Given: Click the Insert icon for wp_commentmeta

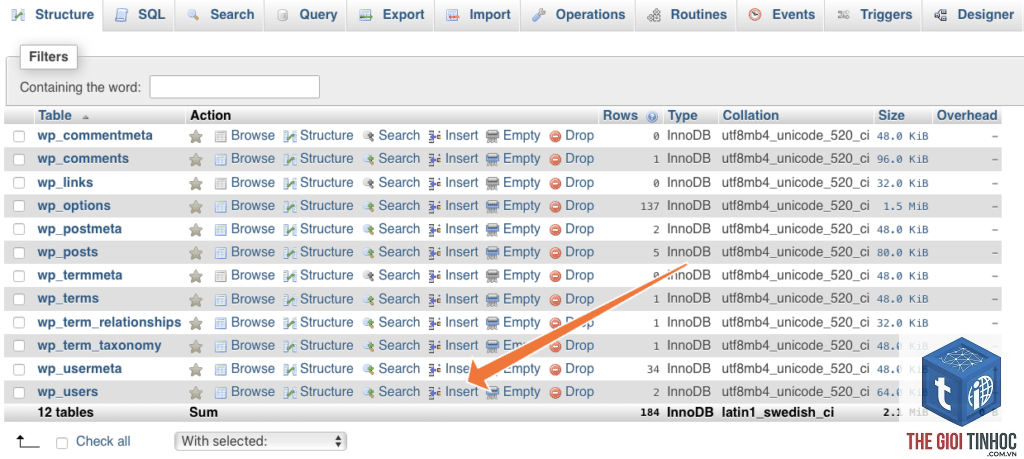Looking at the screenshot, I should [435, 136].
